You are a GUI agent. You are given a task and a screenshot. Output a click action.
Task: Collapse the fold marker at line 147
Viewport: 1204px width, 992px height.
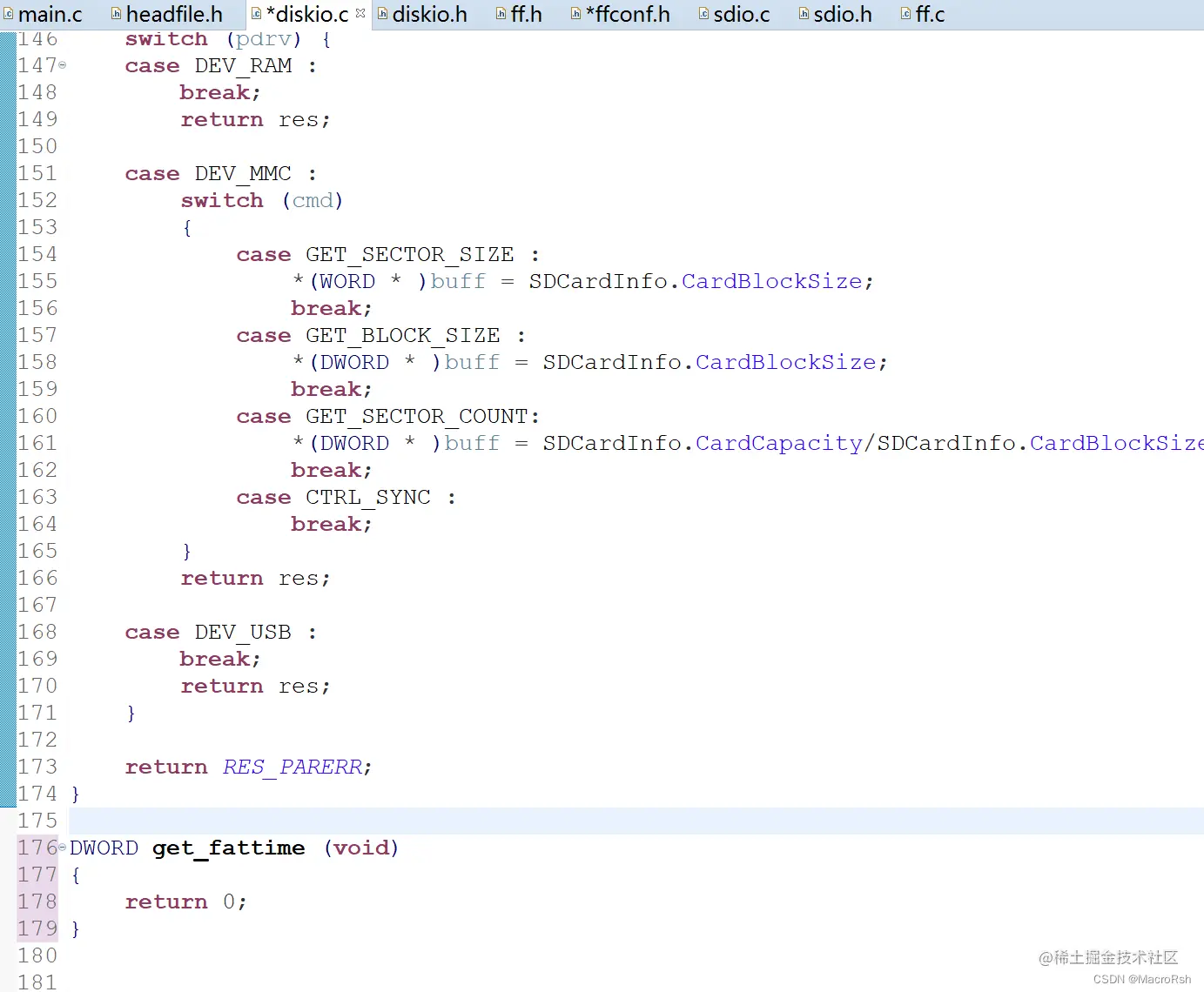(x=61, y=65)
